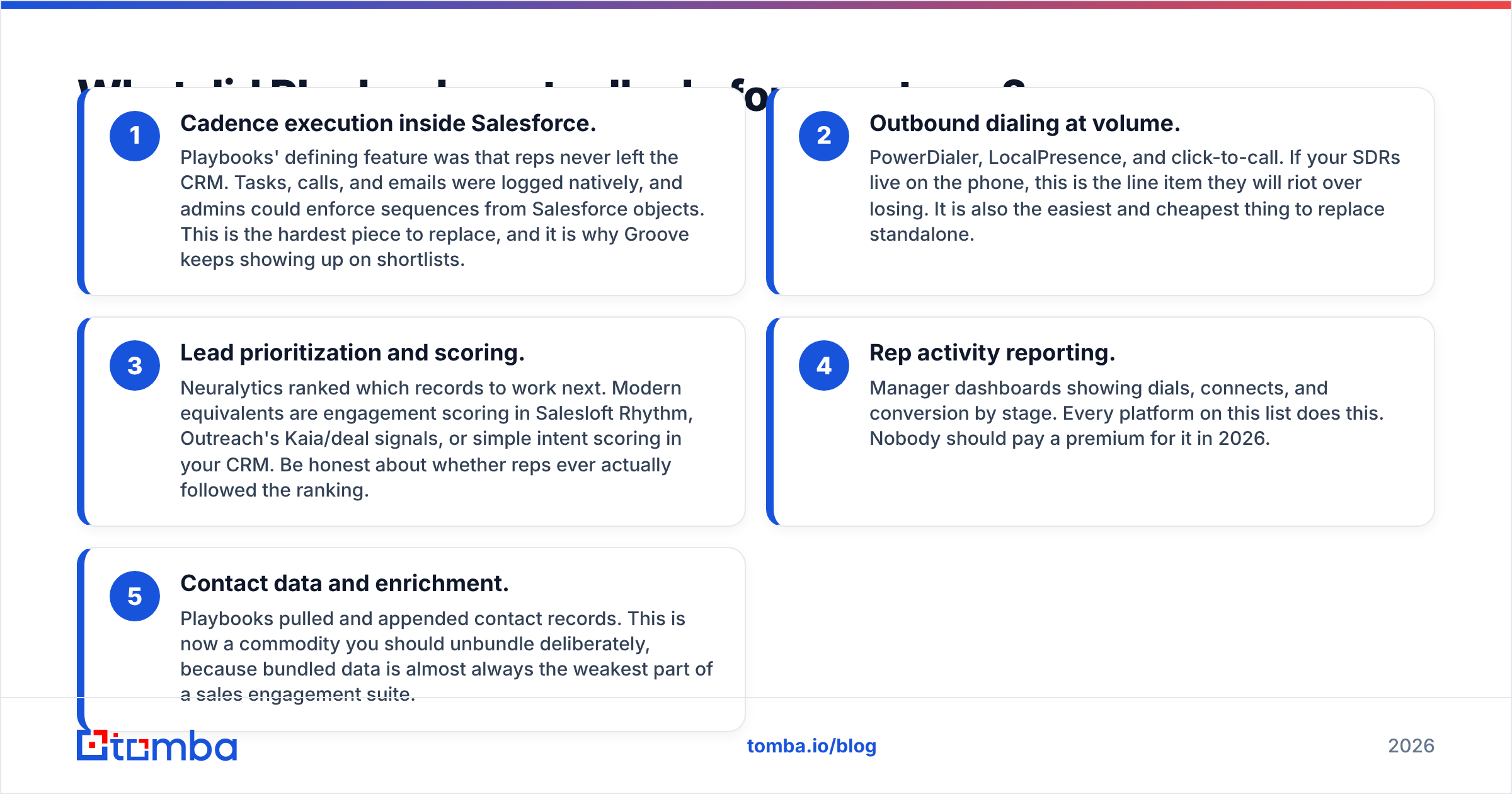This screenshot has height=794, width=1512.
Task: Click the number 5 circle badge
Action: 135,596
